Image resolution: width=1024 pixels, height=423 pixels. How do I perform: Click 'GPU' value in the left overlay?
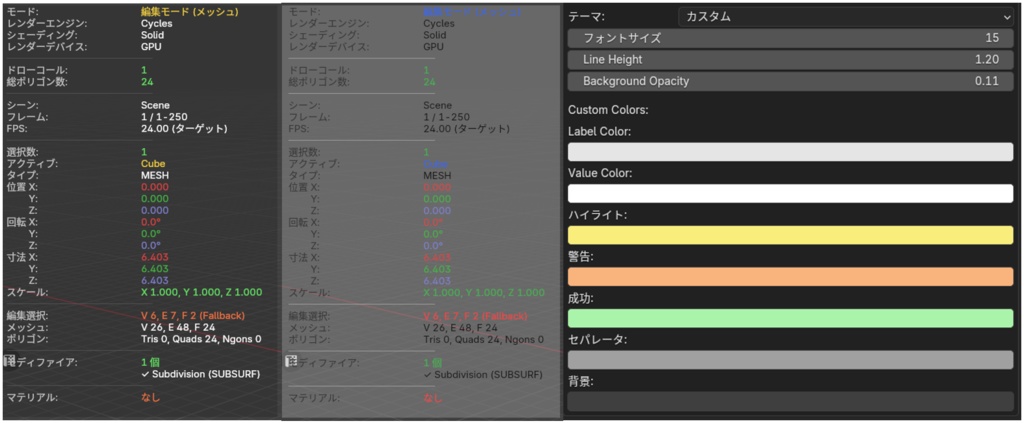pos(151,47)
